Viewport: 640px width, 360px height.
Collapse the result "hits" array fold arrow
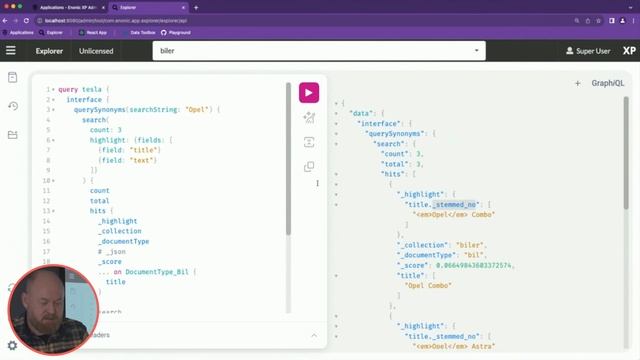coord(336,174)
